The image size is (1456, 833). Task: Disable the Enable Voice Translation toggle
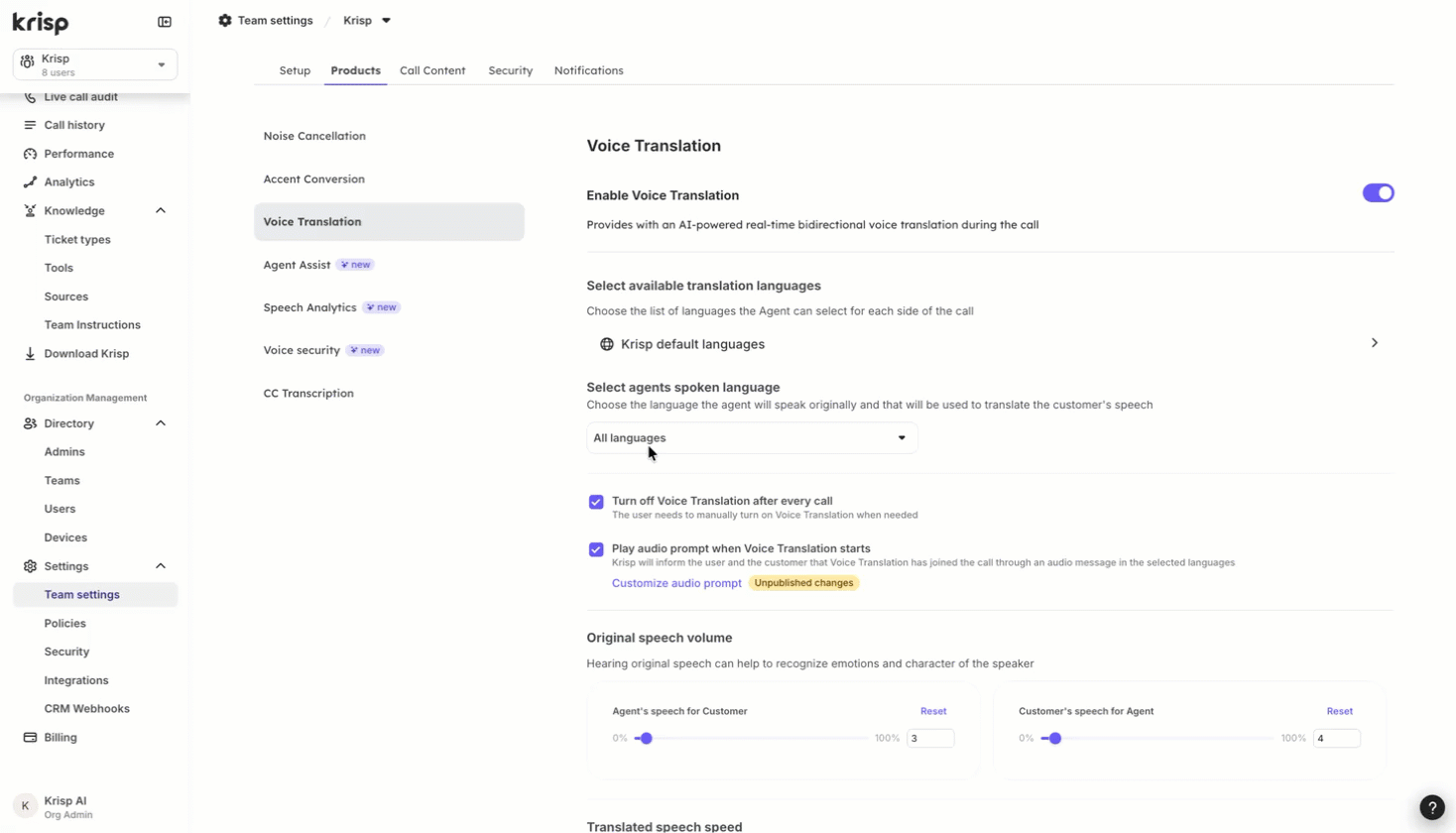tap(1378, 193)
